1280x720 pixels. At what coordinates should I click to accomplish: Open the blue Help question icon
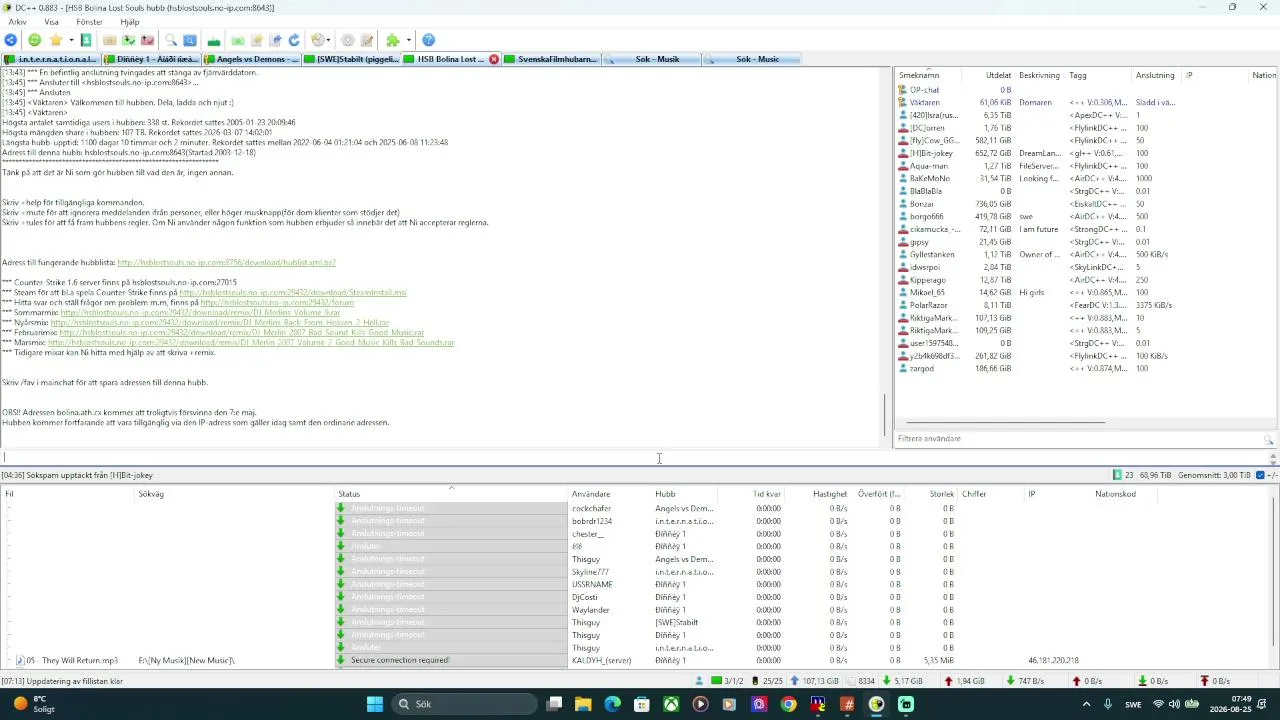coord(428,40)
